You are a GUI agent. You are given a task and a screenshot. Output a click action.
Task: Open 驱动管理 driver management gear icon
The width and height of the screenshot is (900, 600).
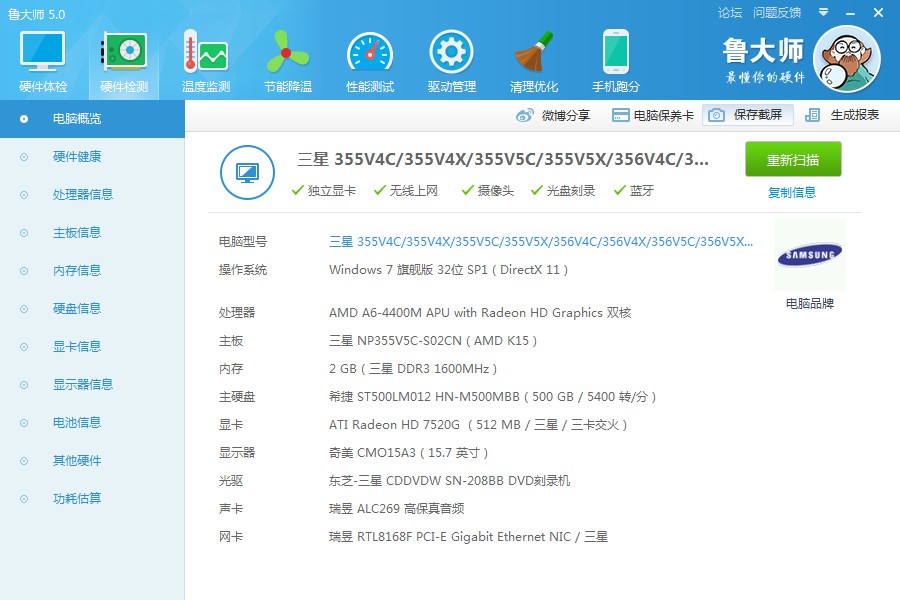tap(451, 60)
